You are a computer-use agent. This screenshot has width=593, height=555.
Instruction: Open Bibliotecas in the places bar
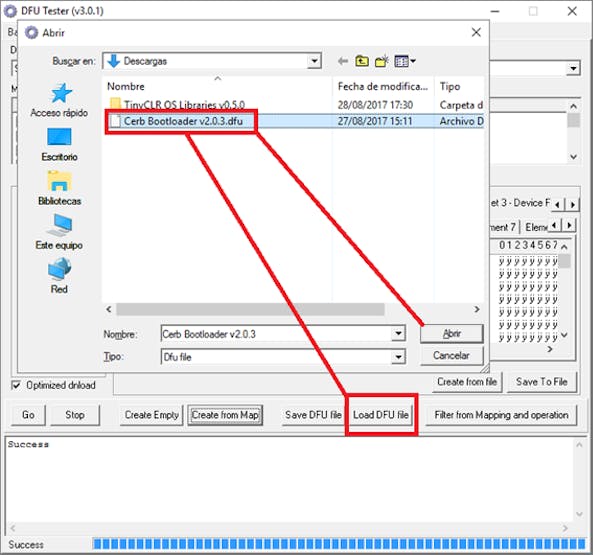click(x=59, y=188)
